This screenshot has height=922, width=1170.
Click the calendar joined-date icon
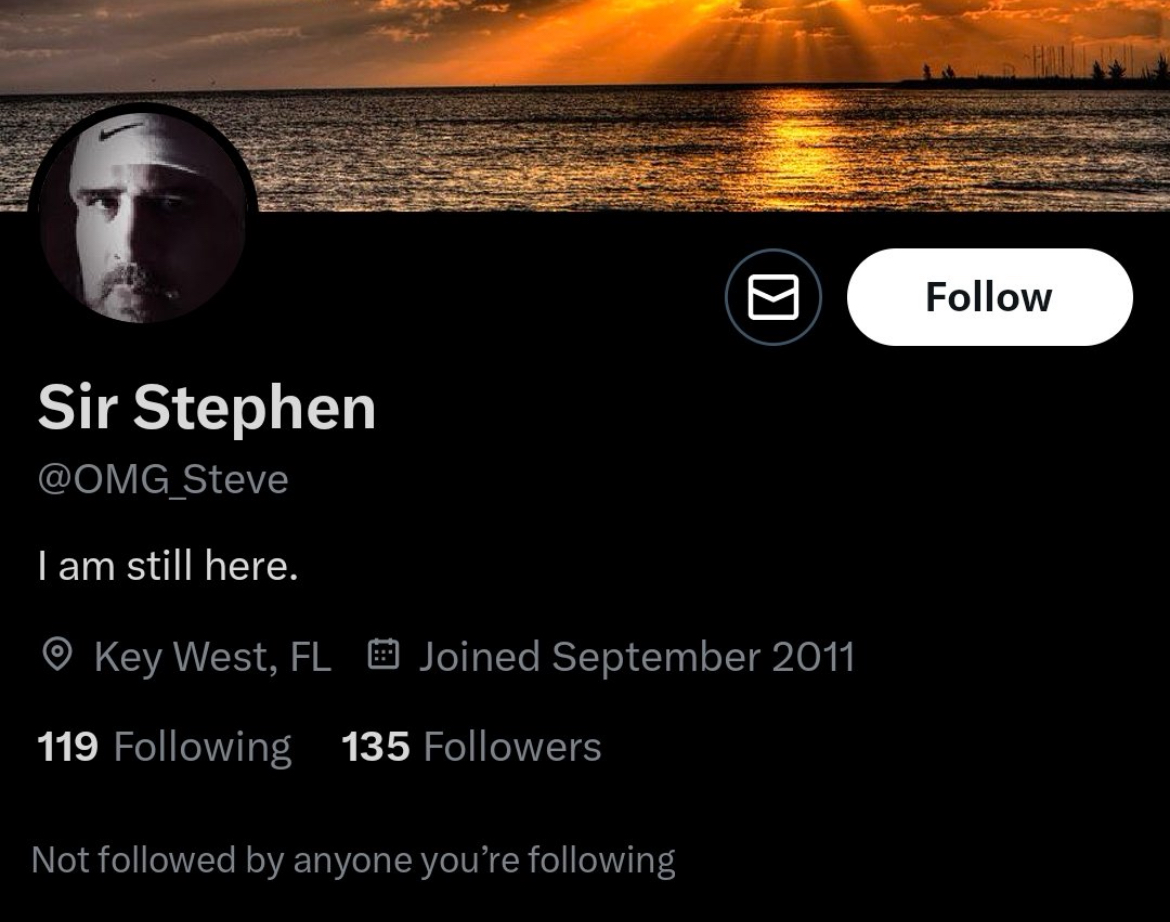(x=384, y=653)
